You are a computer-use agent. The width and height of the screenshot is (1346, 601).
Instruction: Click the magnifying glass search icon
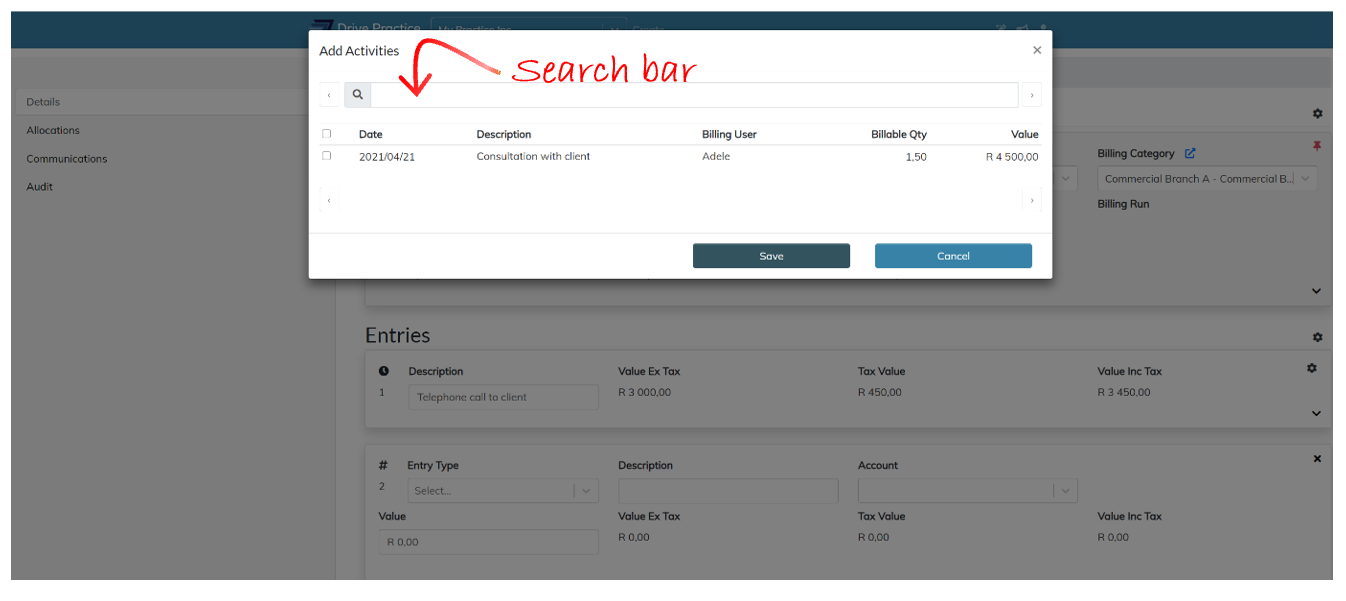tap(357, 95)
